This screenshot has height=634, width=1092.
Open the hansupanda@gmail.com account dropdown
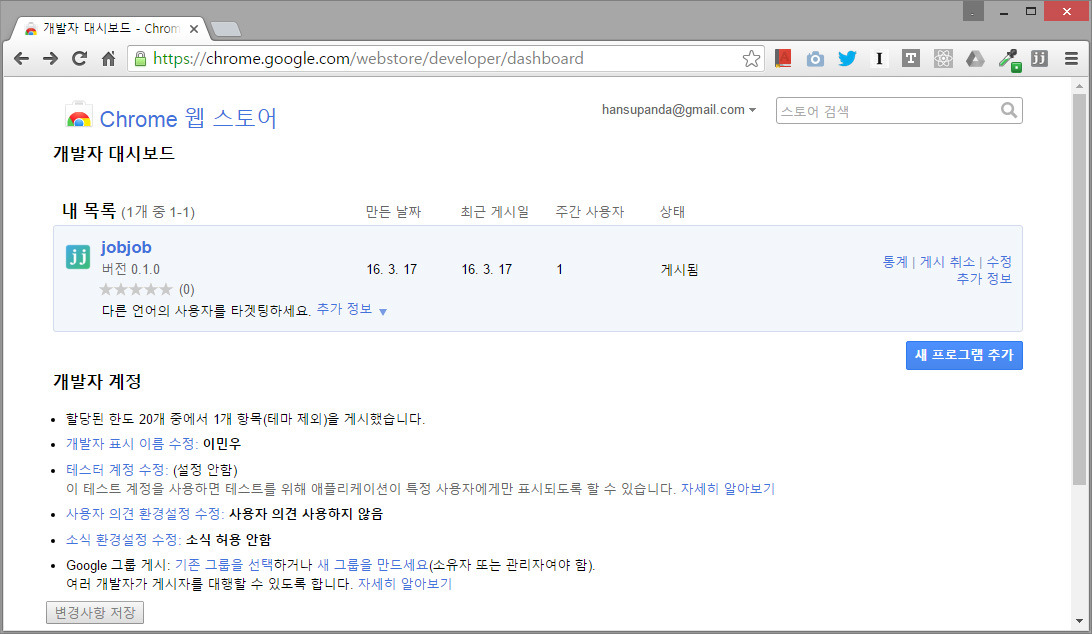[x=679, y=110]
